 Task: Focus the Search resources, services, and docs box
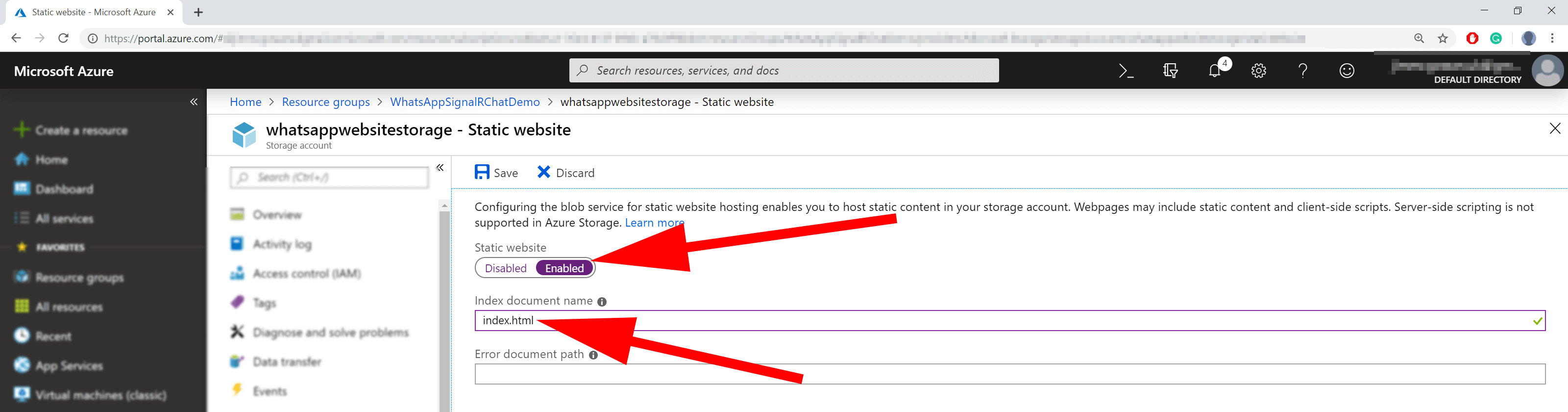(x=784, y=70)
